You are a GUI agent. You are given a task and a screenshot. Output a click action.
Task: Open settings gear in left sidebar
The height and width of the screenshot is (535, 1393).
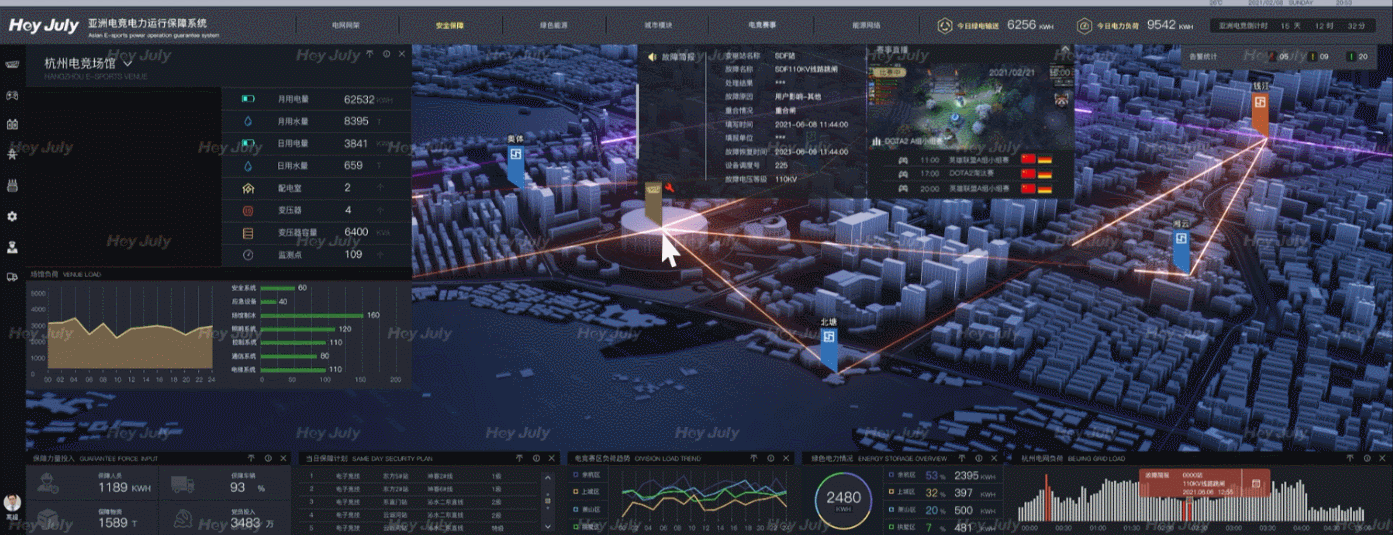[x=13, y=216]
